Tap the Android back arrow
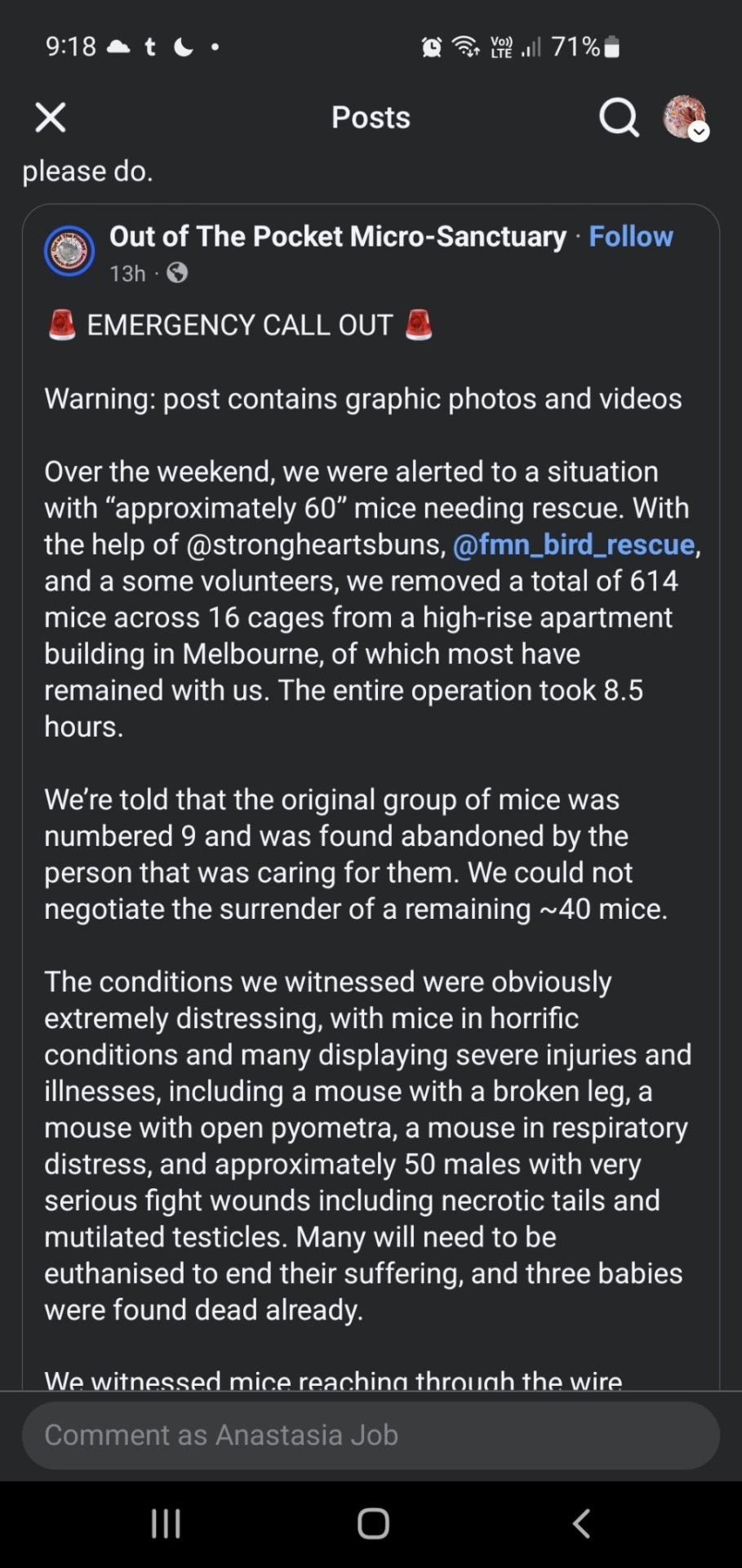This screenshot has width=742, height=1568. (581, 1524)
